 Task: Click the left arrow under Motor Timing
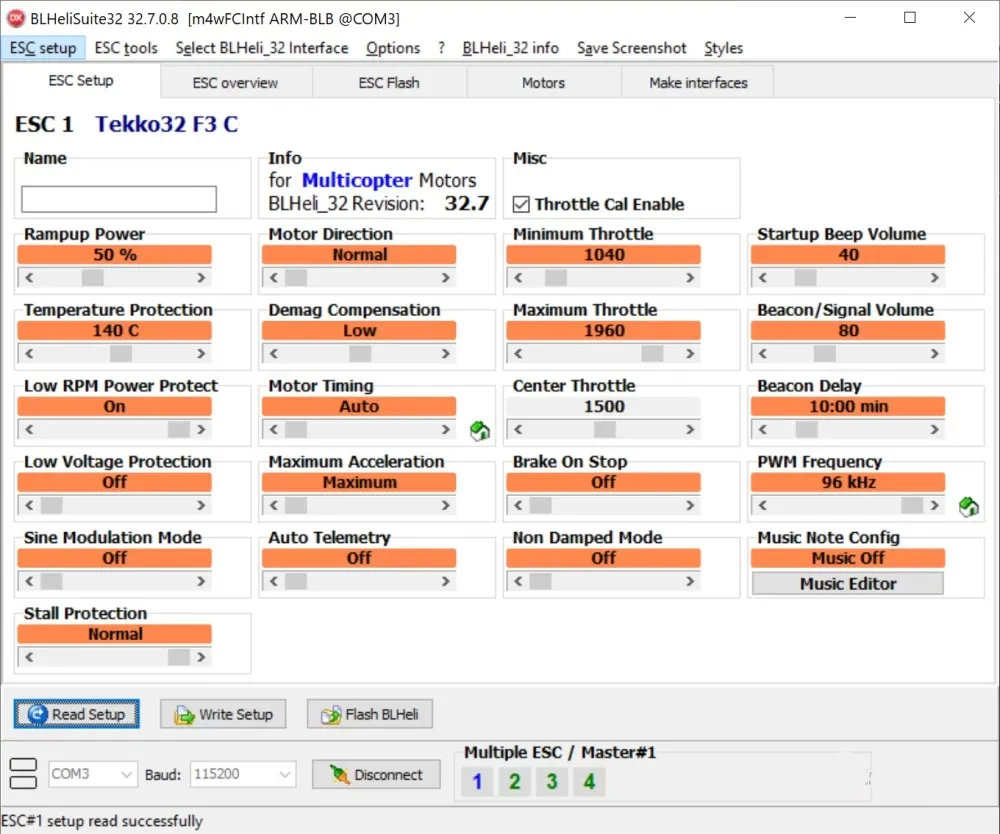(x=274, y=429)
